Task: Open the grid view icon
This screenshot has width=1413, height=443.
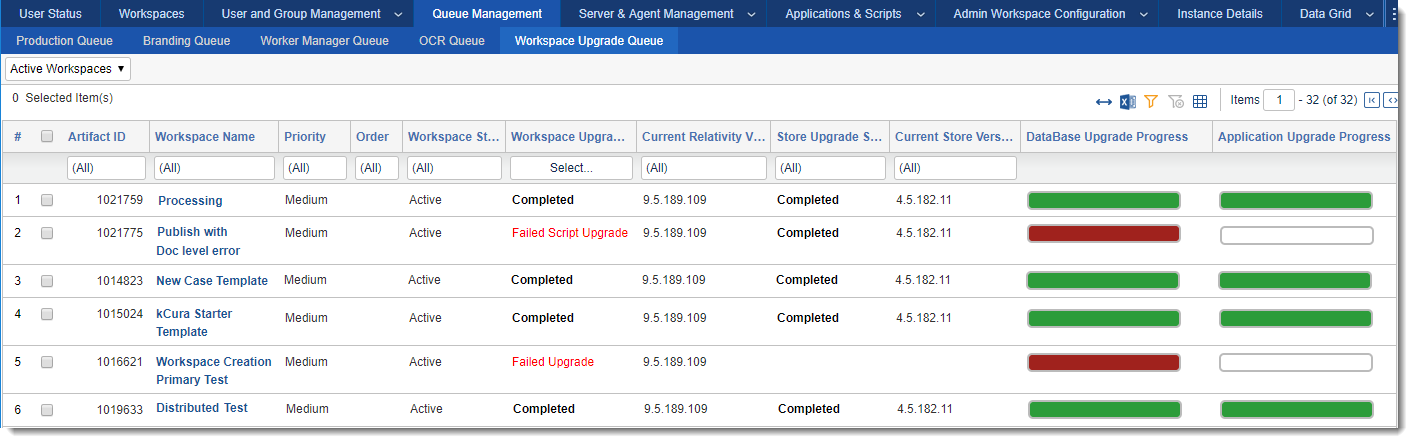Action: [x=1200, y=101]
